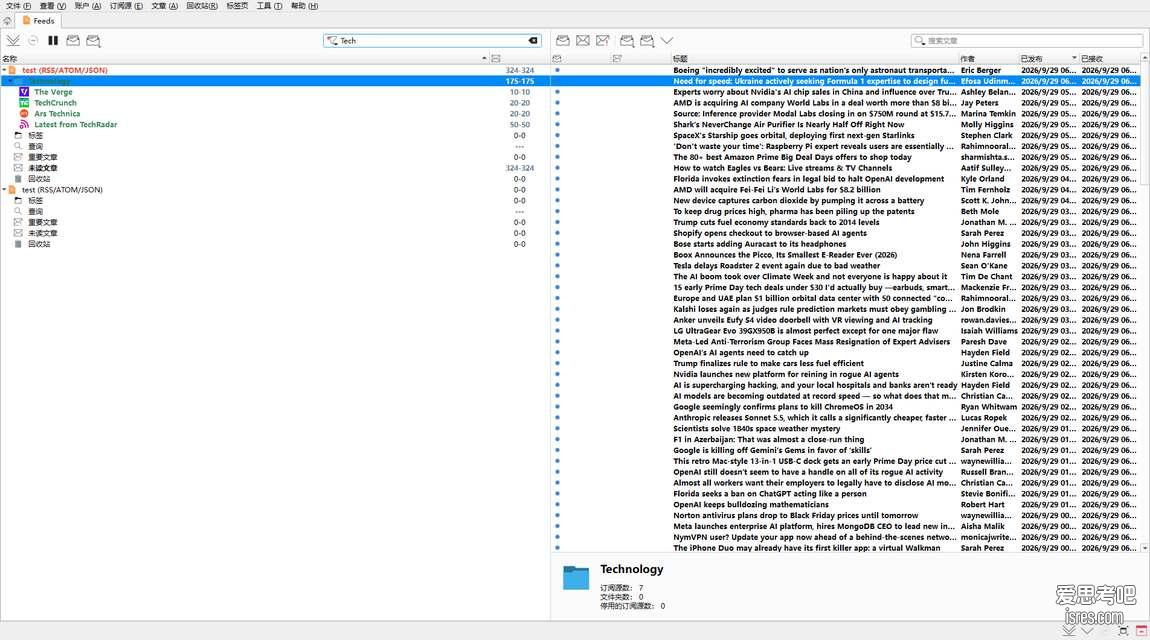Open article Florida seeks a ban on ChatGPT
Image resolution: width=1150 pixels, height=640 pixels.
pyautogui.click(x=769, y=493)
